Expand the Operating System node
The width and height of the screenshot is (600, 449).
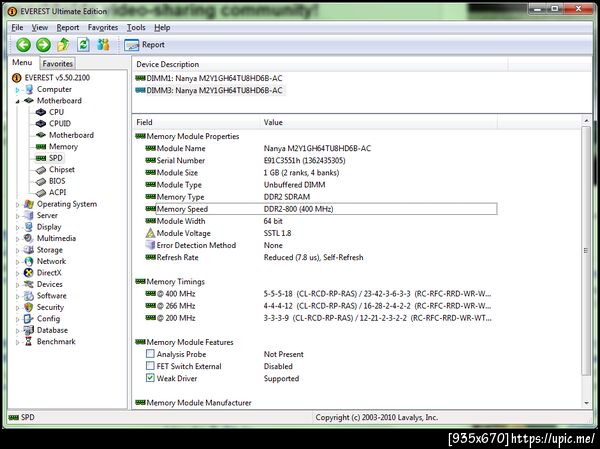pyautogui.click(x=17, y=205)
